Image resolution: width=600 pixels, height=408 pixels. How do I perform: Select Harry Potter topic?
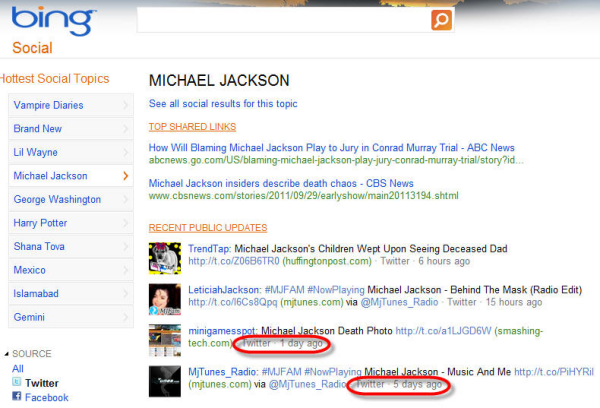[71, 223]
